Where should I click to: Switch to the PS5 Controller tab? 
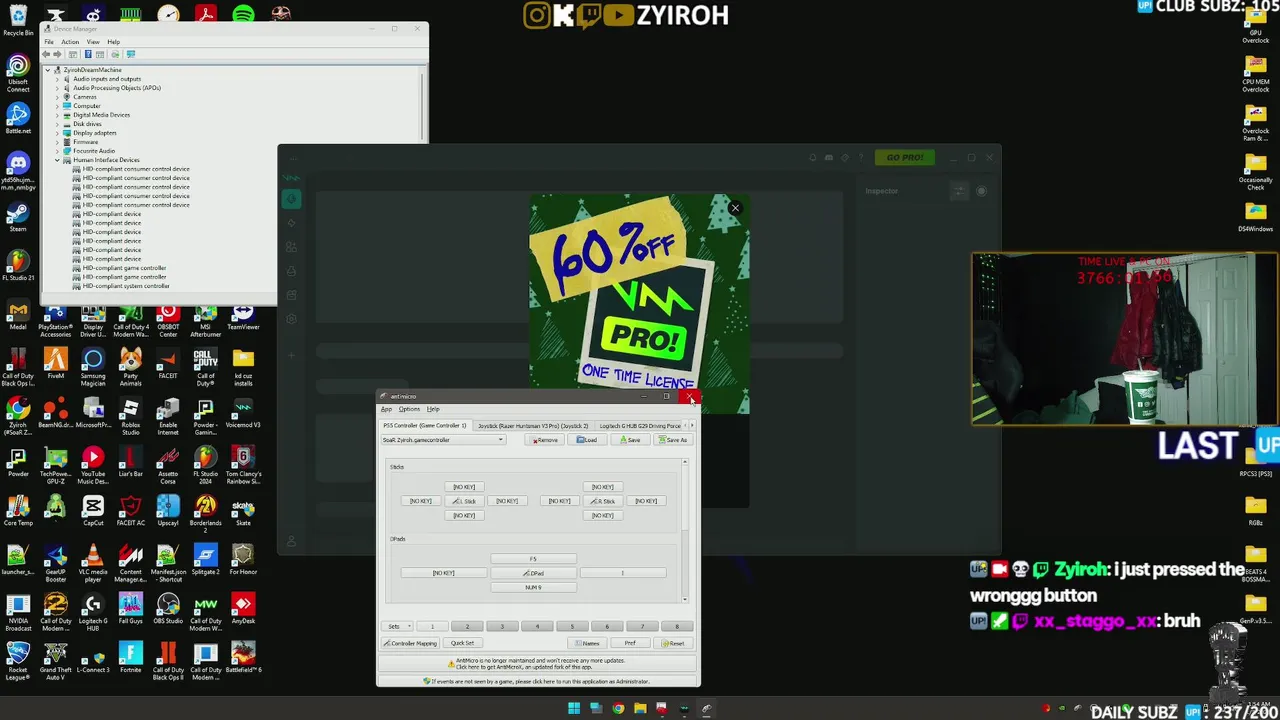pos(425,426)
